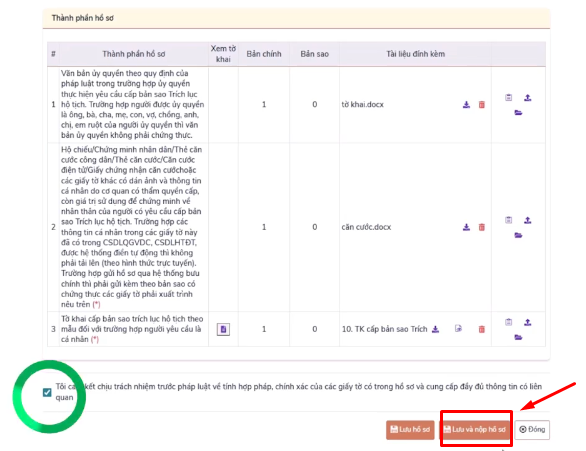Upload a file for the tờ khai.docx row

(x=527, y=98)
